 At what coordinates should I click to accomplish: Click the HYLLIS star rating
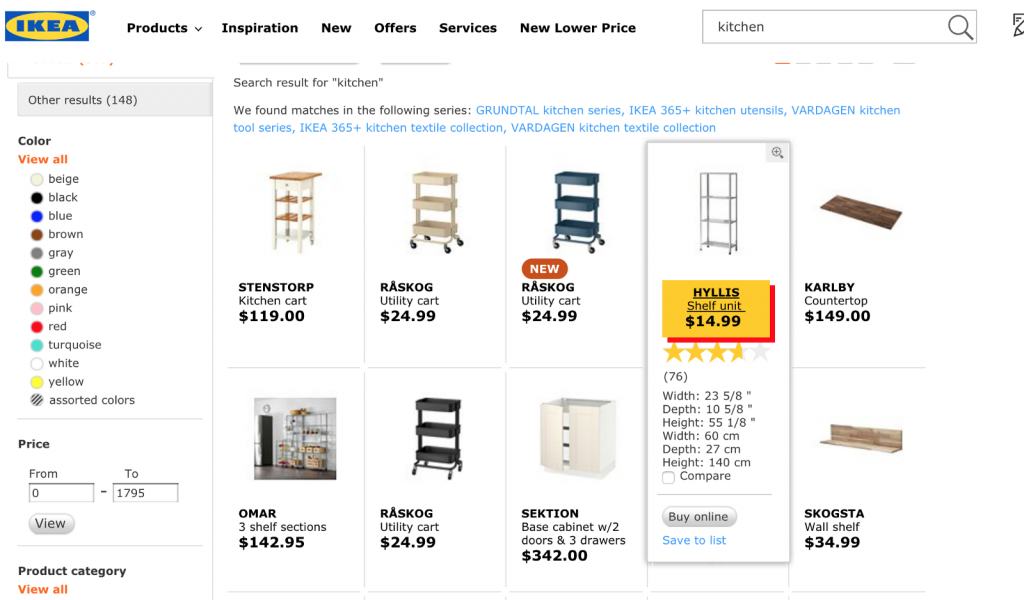pos(717,352)
